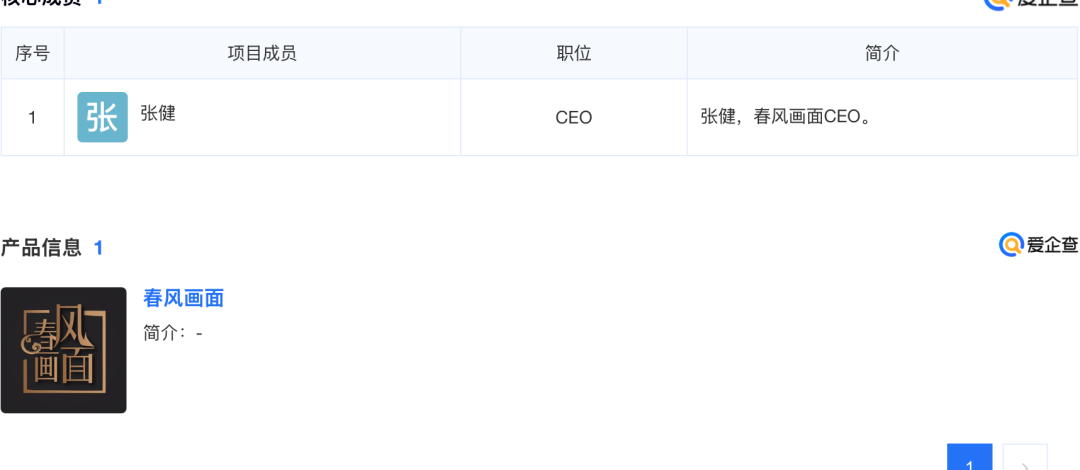
Task: Click the blue 张 avatar icon
Action: pyautogui.click(x=102, y=117)
